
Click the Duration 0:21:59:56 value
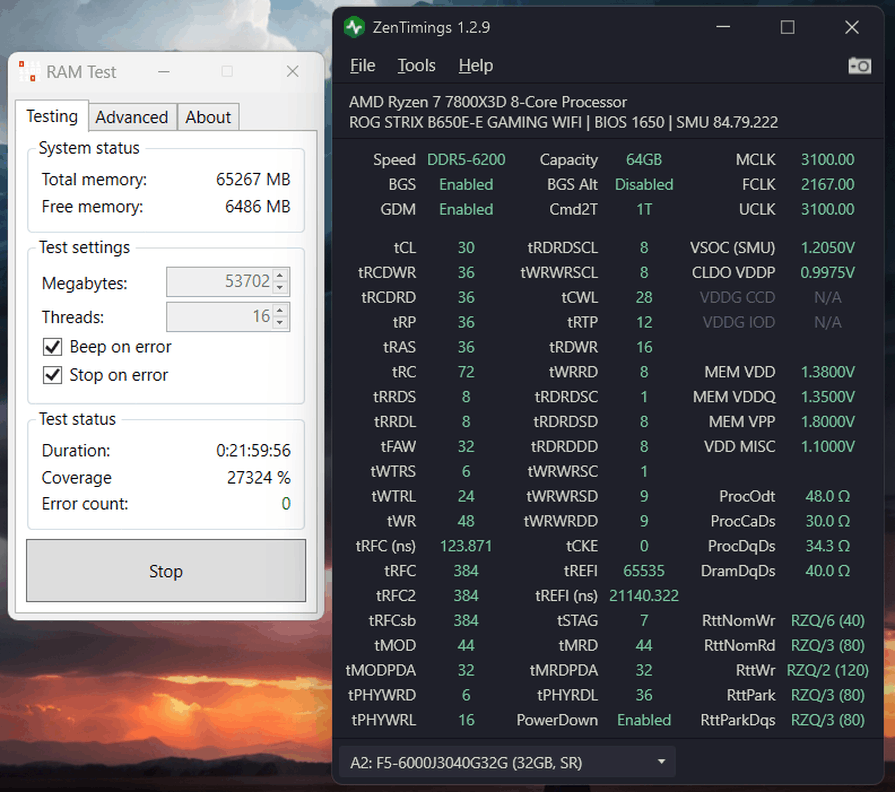[253, 451]
